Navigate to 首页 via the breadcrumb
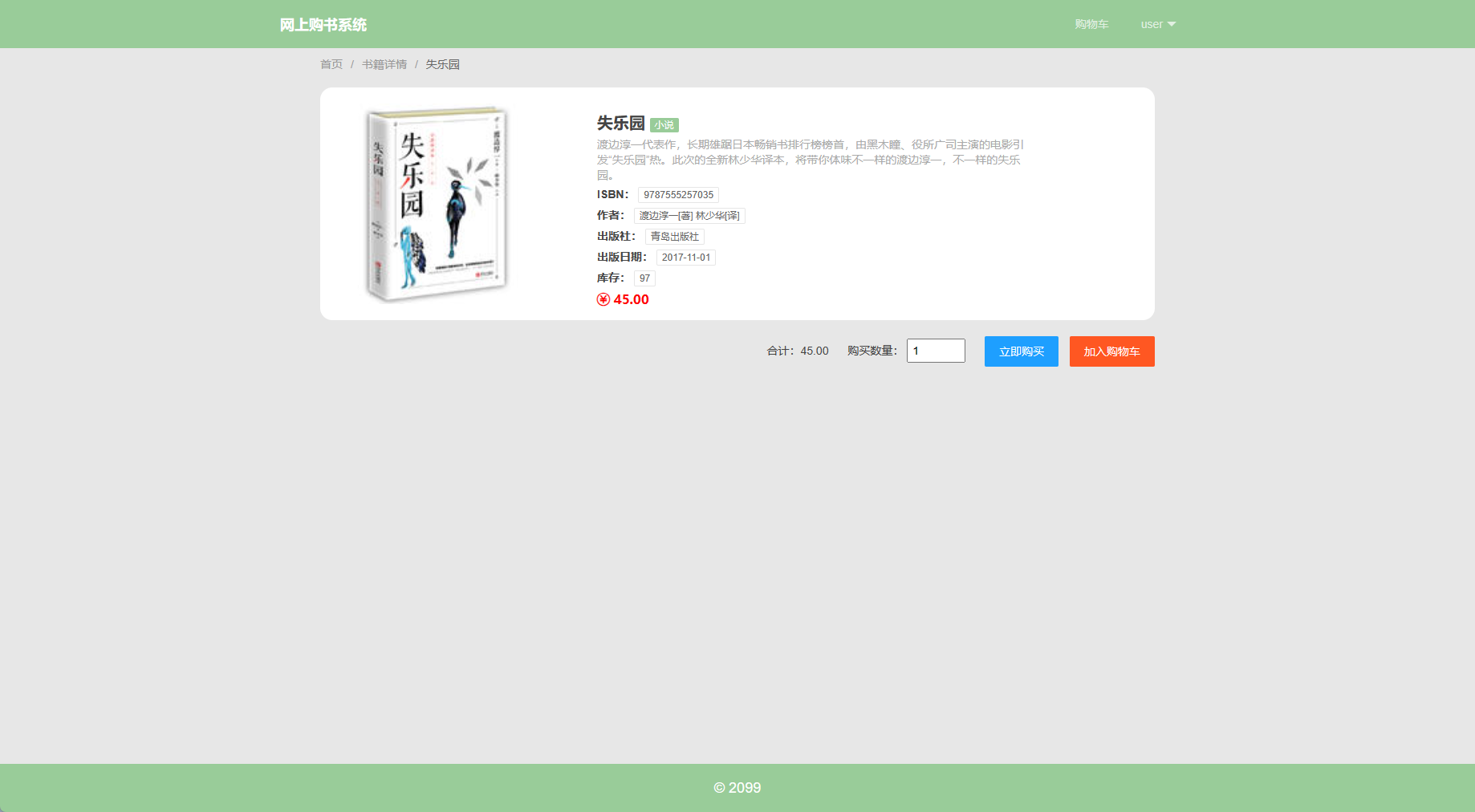 click(x=331, y=63)
